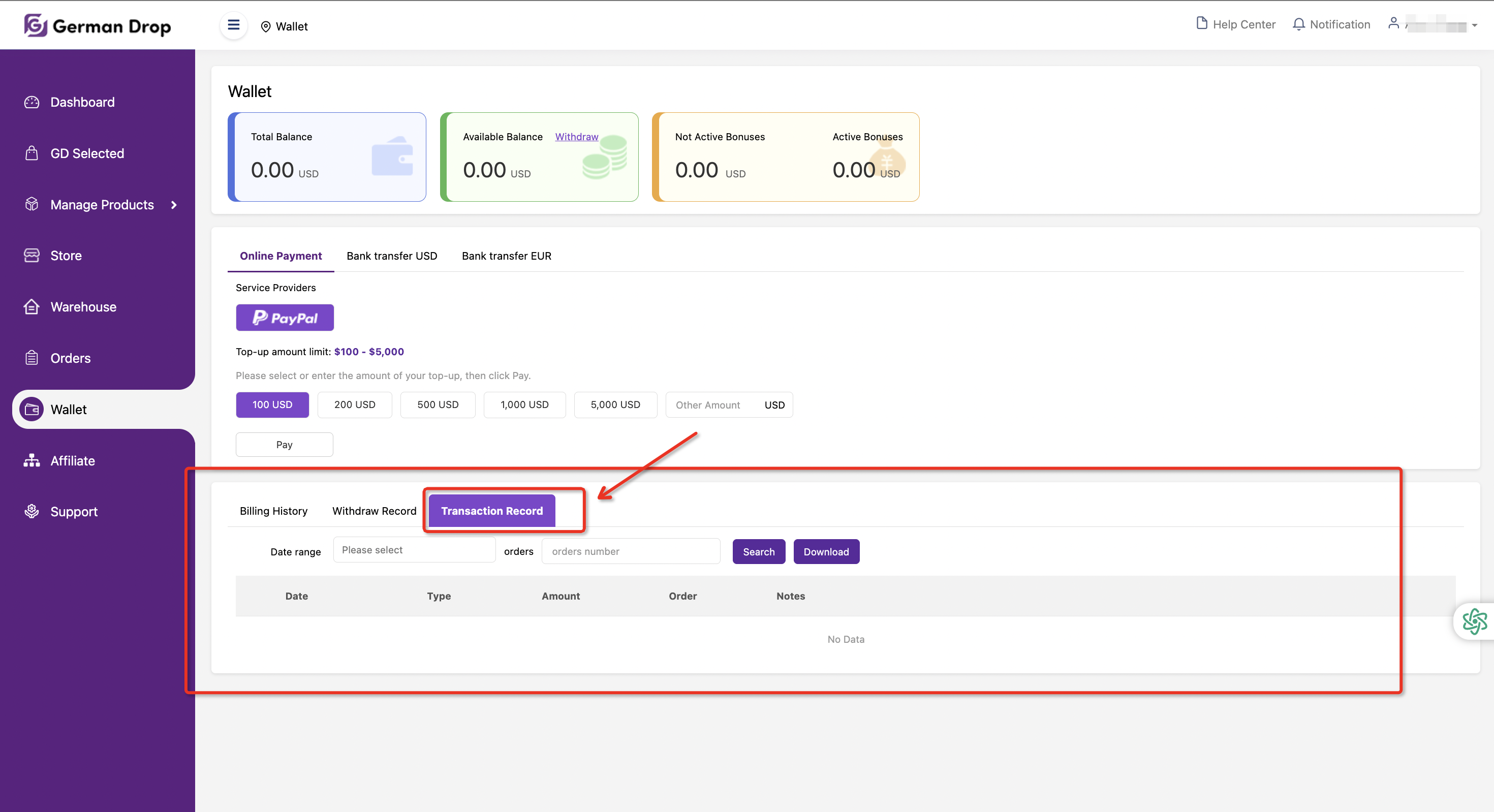Screen dimensions: 1494x812
Task: Open the user account dropdown arrow
Action: pyautogui.click(x=1474, y=25)
